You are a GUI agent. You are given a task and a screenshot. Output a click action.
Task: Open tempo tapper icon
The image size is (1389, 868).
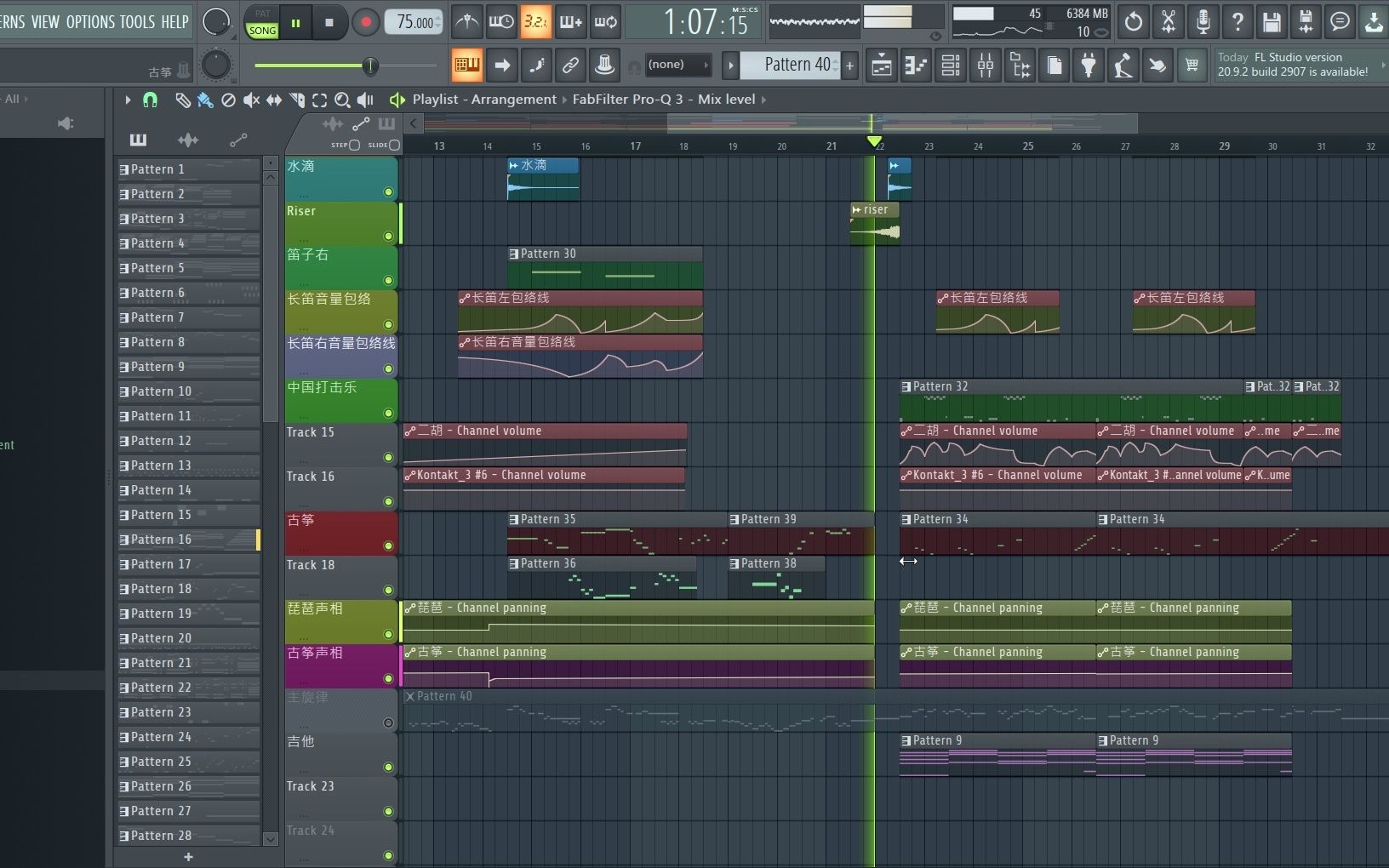(x=1123, y=65)
